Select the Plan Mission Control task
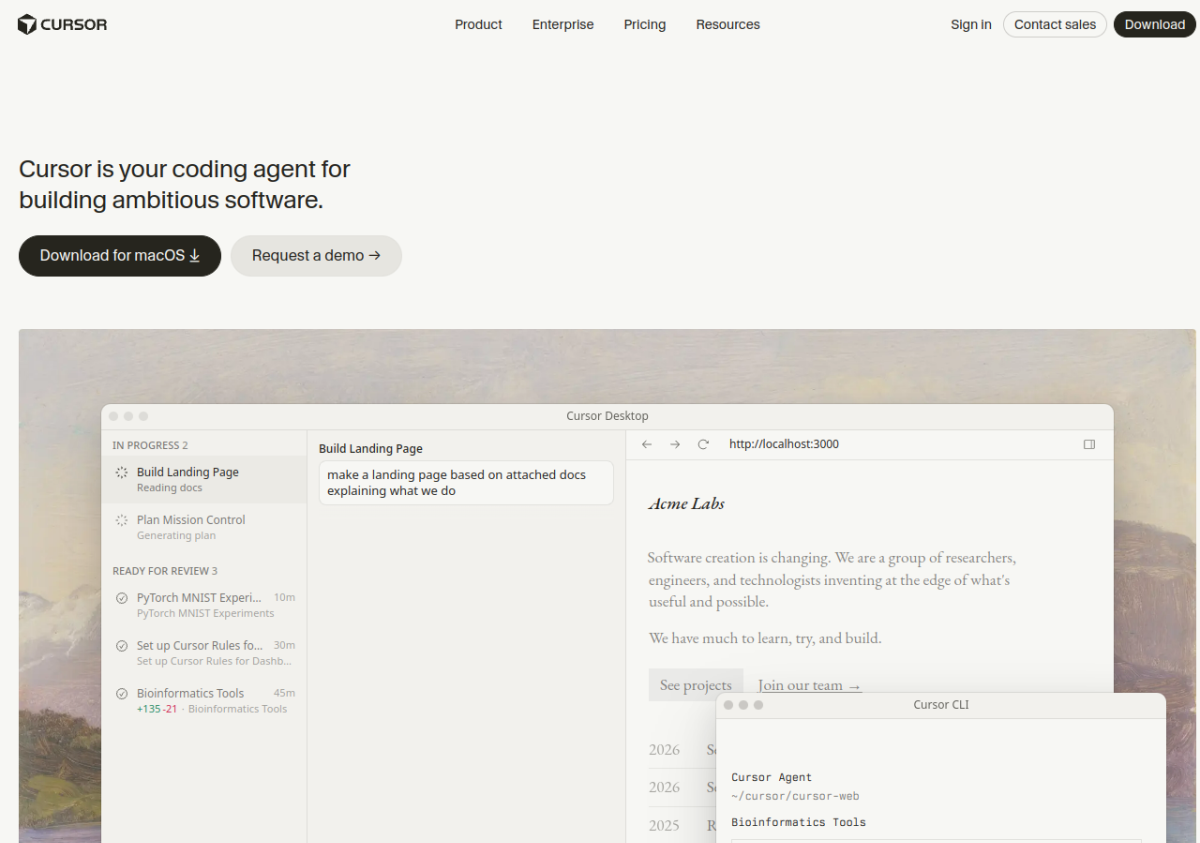 [204, 527]
